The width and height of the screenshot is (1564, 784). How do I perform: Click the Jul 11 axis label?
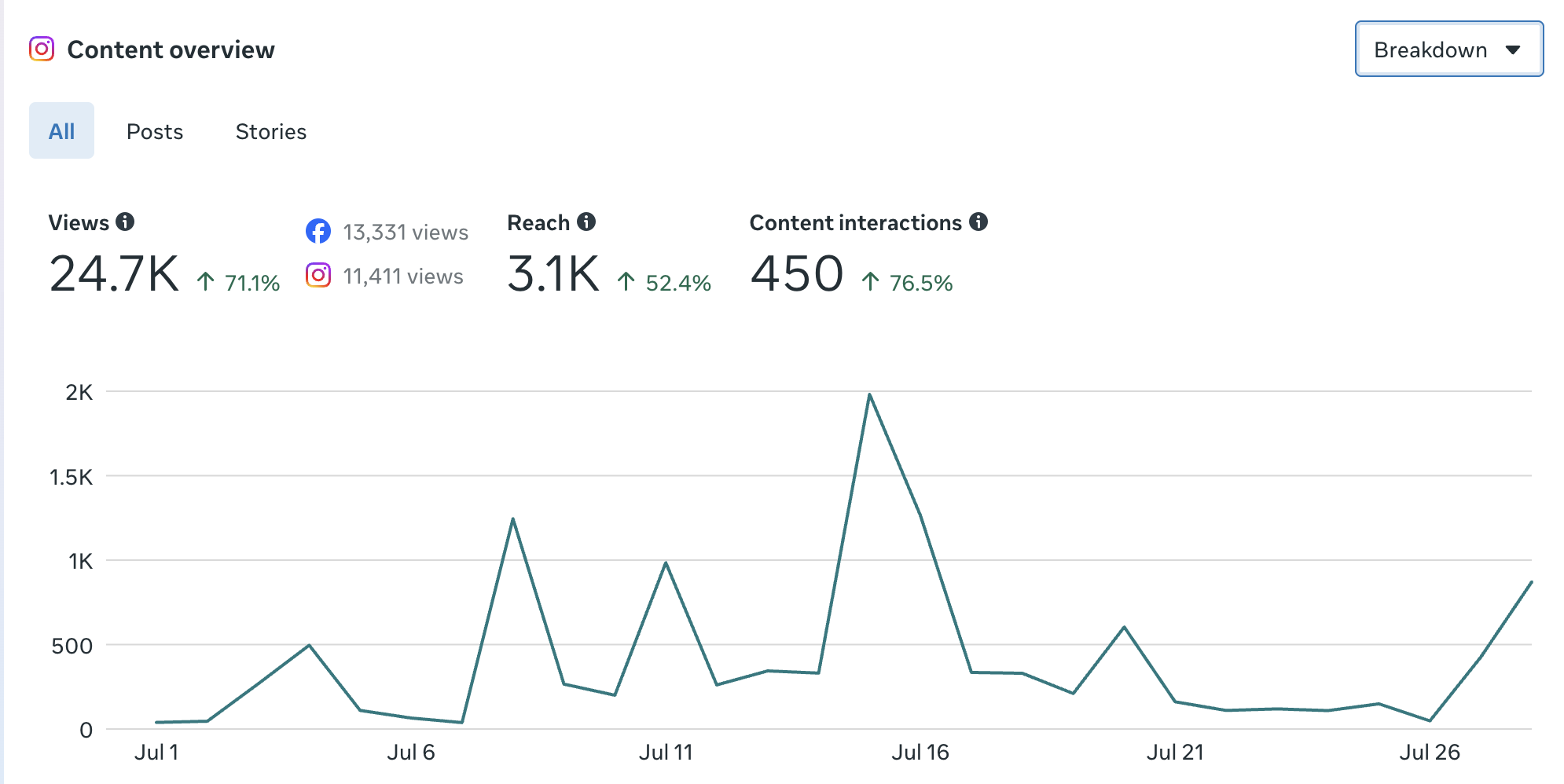(666, 752)
